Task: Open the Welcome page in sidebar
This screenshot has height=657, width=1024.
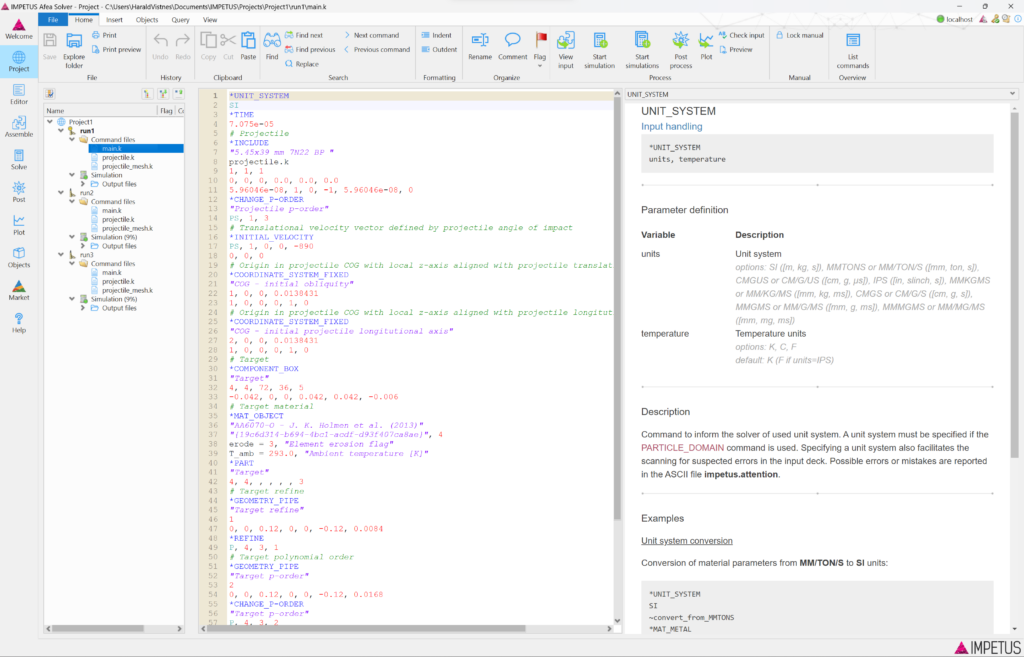Action: [x=18, y=29]
